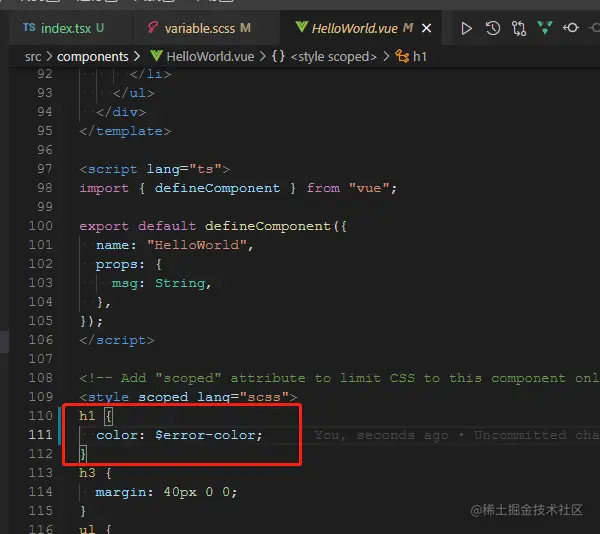Click $error-color variable on line 111

point(205,435)
